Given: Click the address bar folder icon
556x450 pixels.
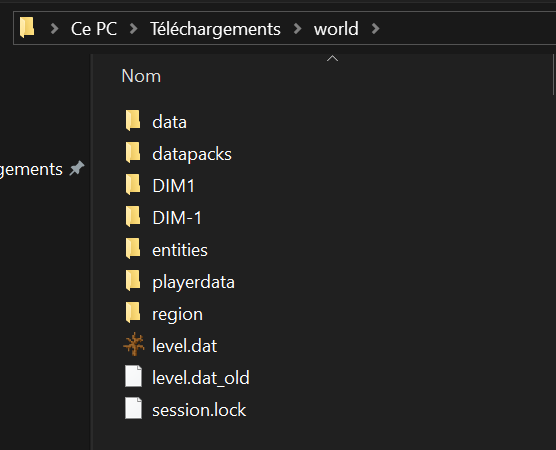Looking at the screenshot, I should [x=27, y=27].
